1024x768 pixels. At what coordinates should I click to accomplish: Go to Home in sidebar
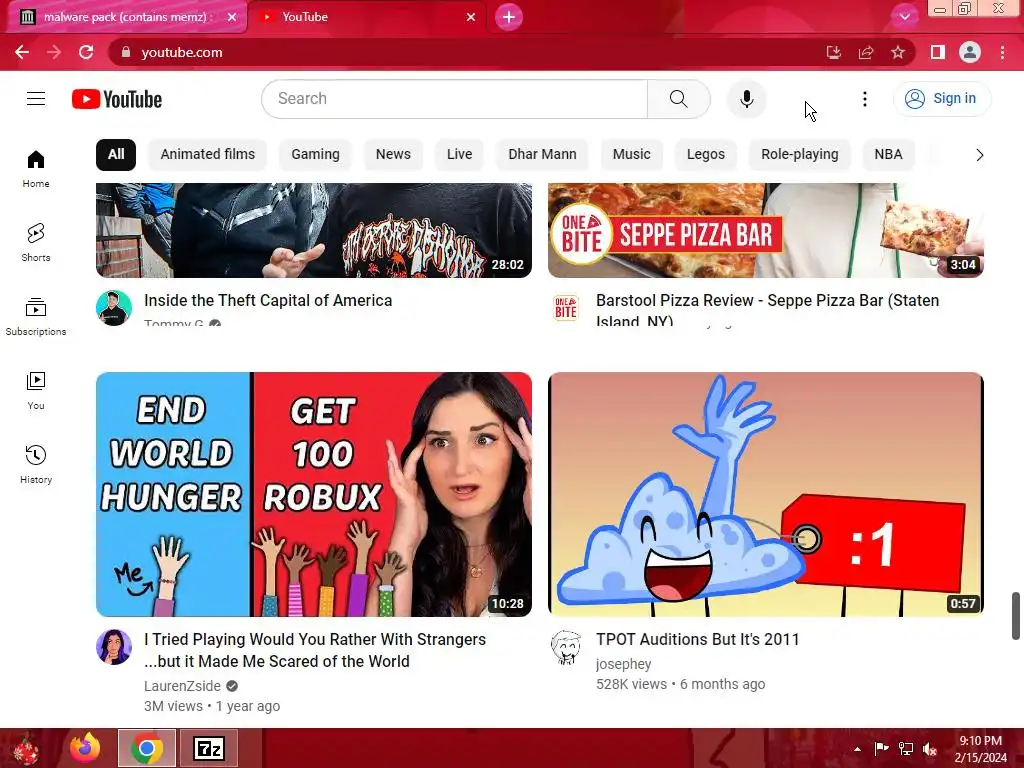click(x=36, y=168)
